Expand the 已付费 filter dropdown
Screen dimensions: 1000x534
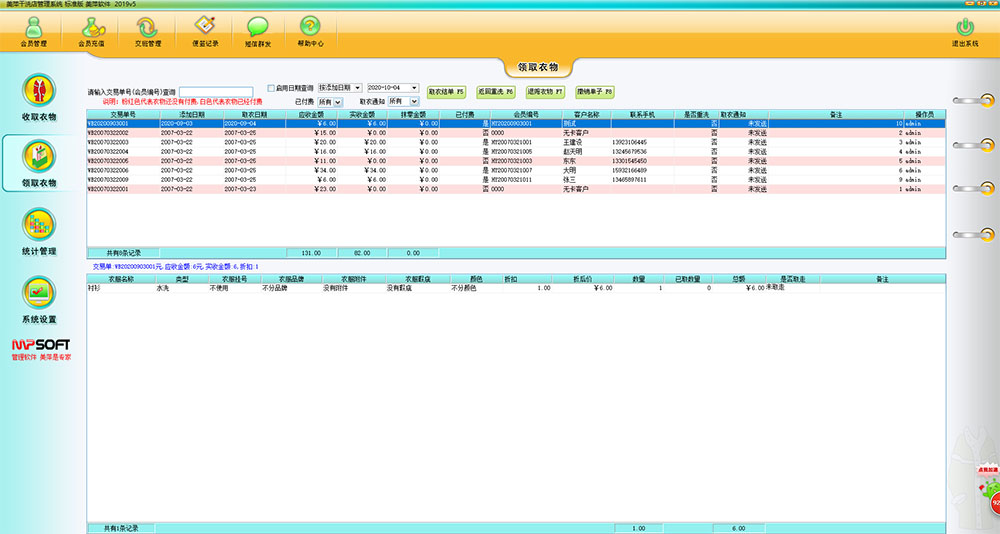point(338,102)
